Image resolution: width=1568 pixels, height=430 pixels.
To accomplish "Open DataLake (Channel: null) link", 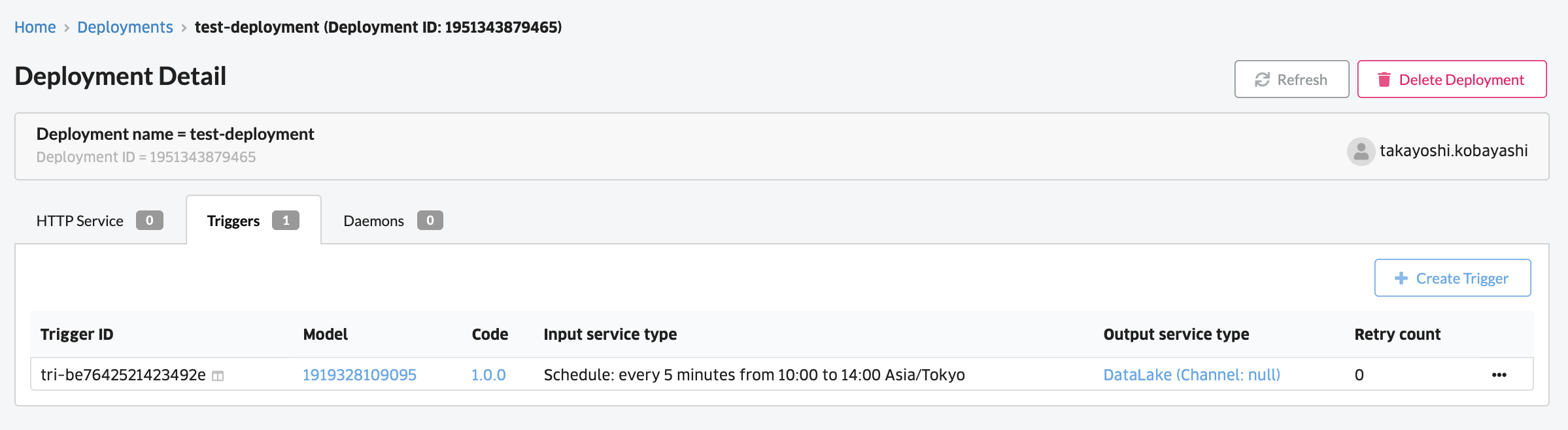I will tap(1191, 375).
